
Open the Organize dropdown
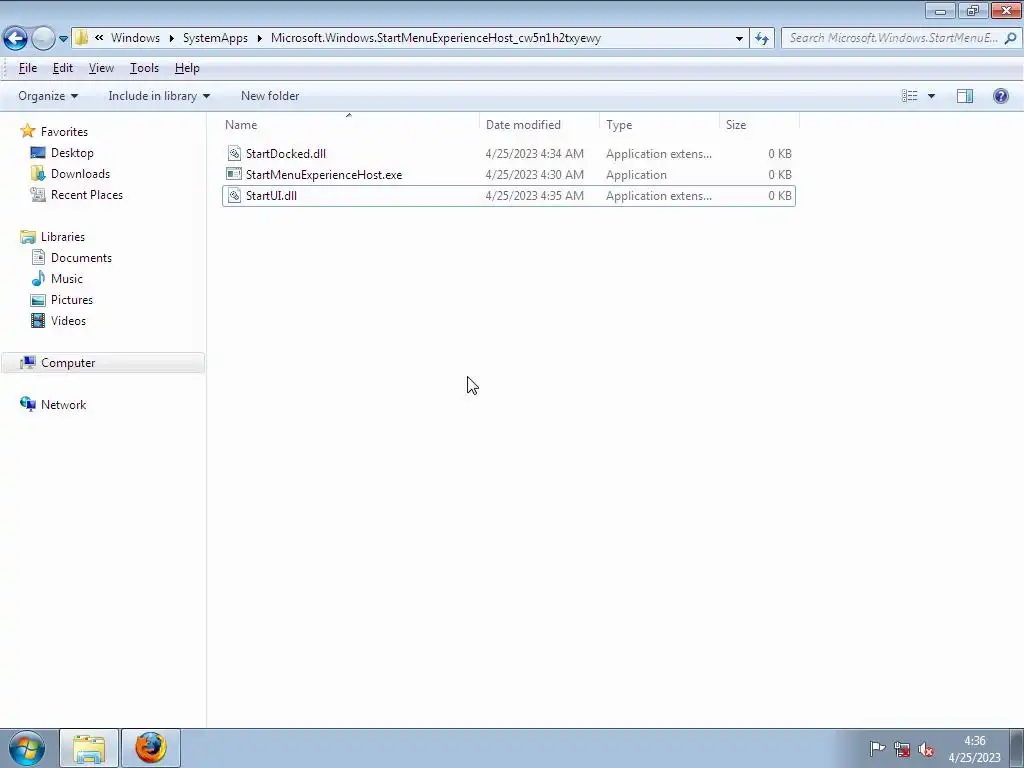coord(48,96)
